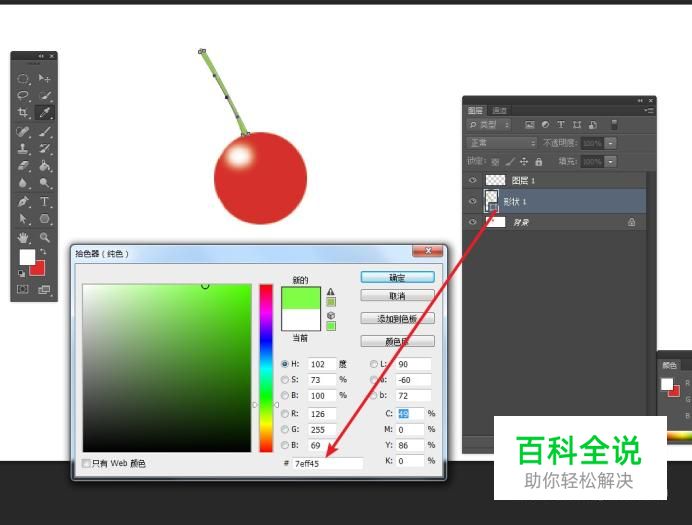Select the Blur tool
Image resolution: width=692 pixels, height=525 pixels.
[x=23, y=183]
